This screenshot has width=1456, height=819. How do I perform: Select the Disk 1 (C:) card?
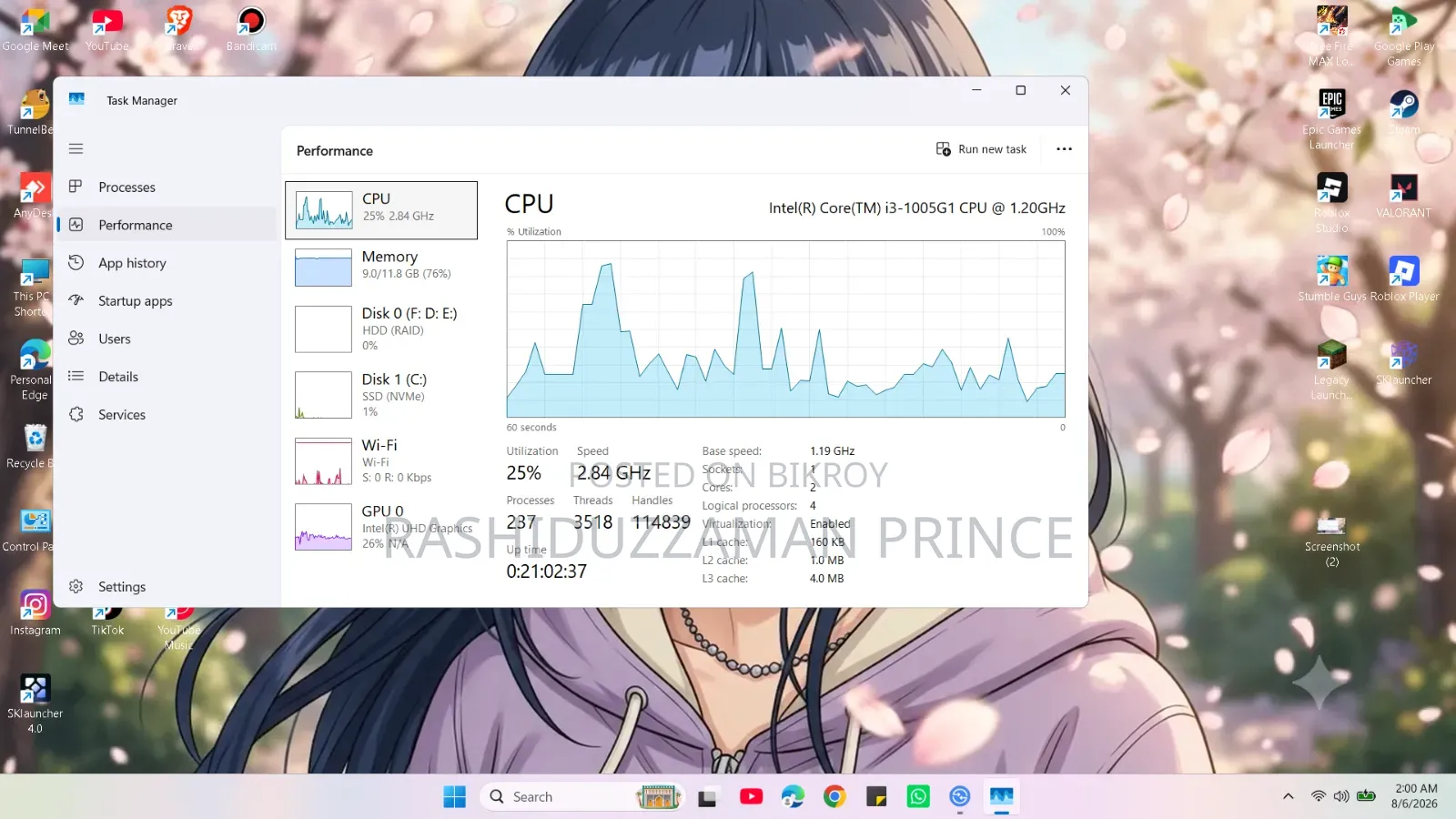tap(381, 395)
